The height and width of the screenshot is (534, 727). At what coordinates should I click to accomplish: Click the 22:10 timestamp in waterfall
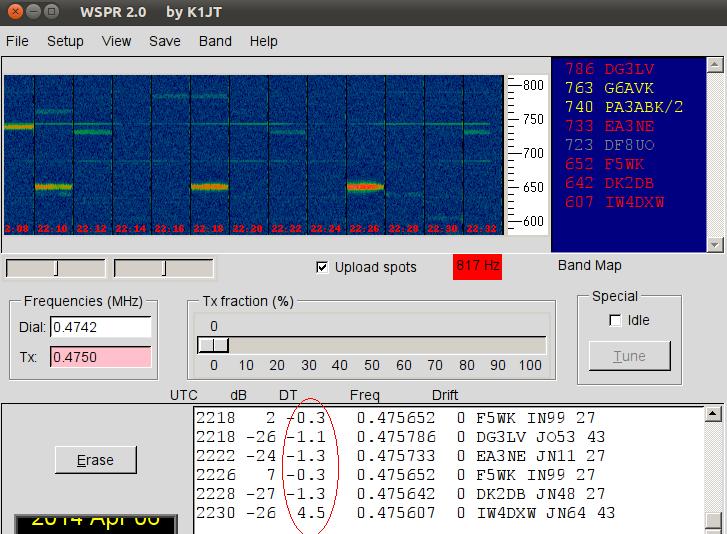tap(52, 229)
